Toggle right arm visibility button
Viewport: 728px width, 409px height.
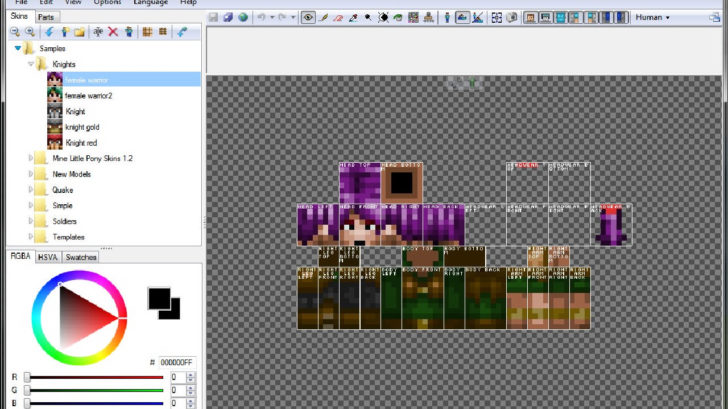pos(592,18)
